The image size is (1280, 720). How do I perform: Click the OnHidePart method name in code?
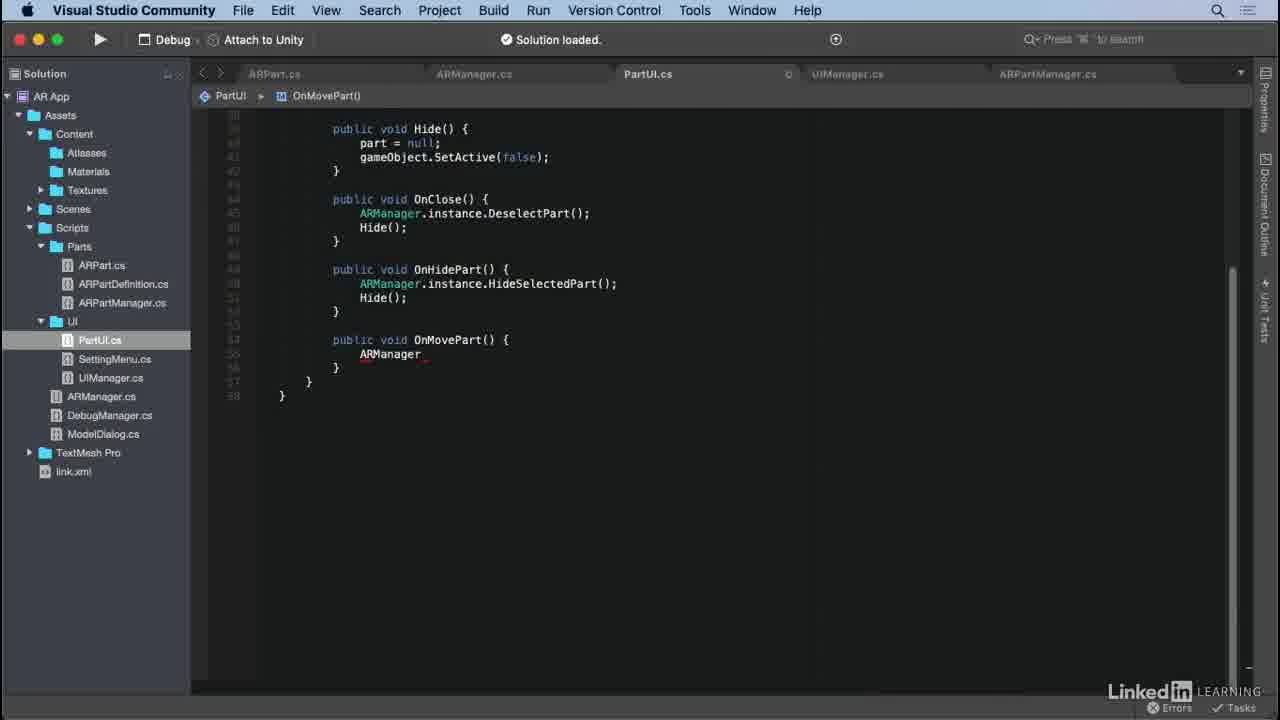coord(447,270)
